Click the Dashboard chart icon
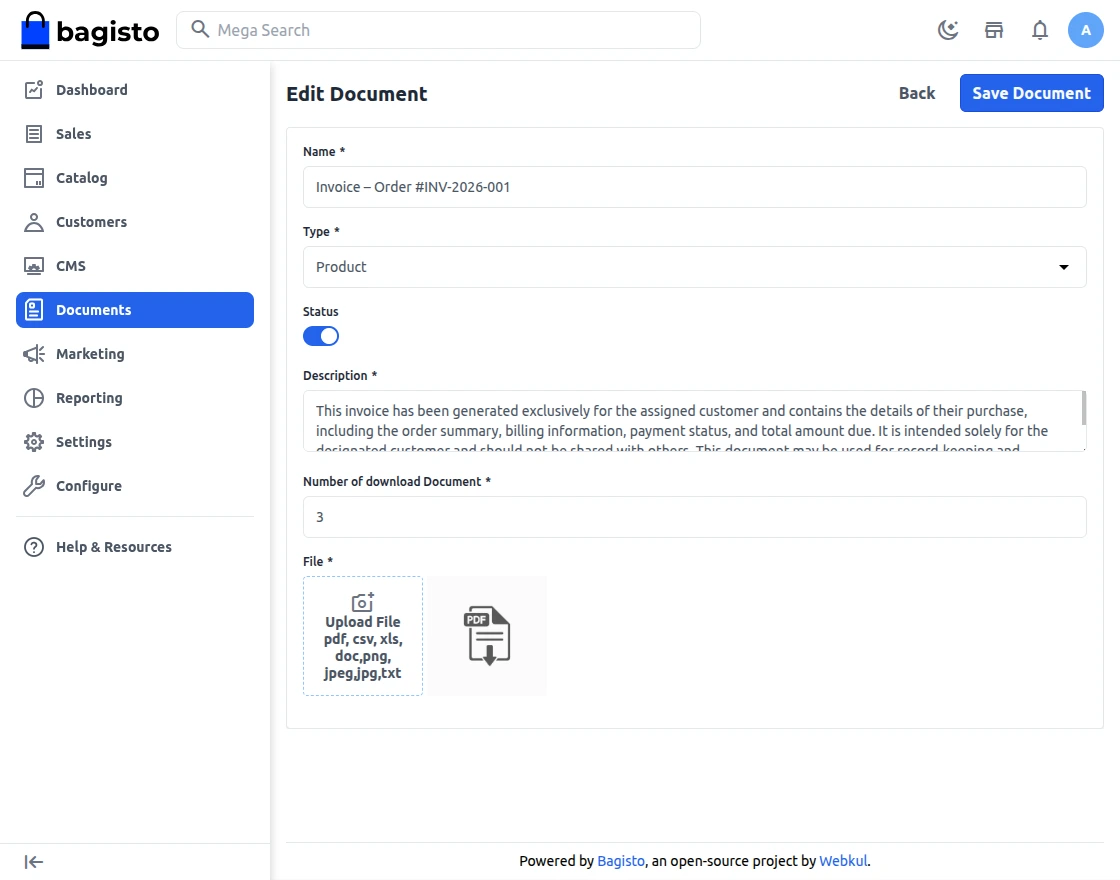Image resolution: width=1120 pixels, height=880 pixels. click(x=34, y=89)
